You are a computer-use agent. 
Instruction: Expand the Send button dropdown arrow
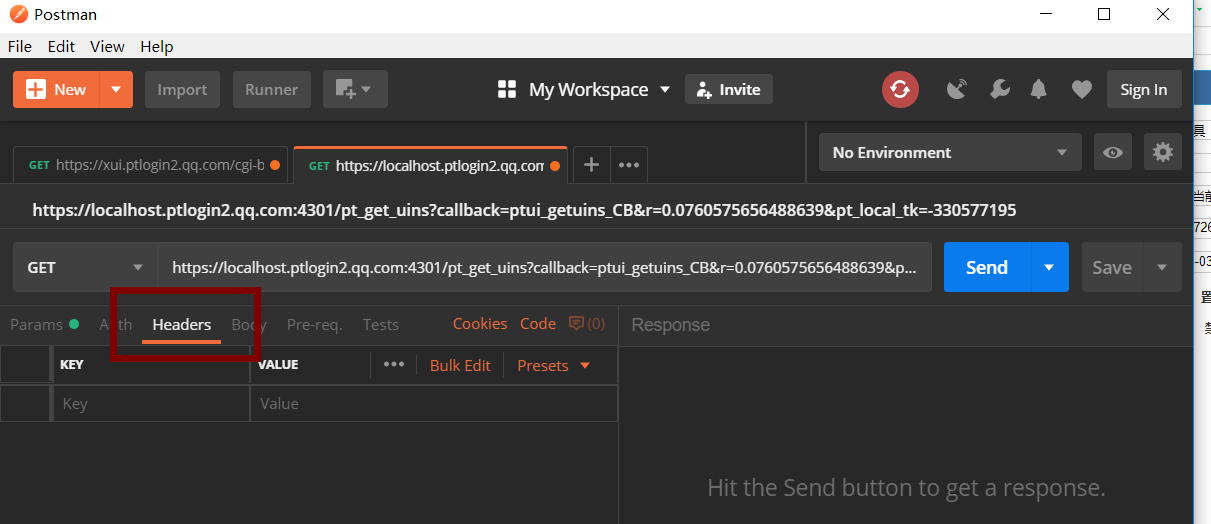point(1049,268)
